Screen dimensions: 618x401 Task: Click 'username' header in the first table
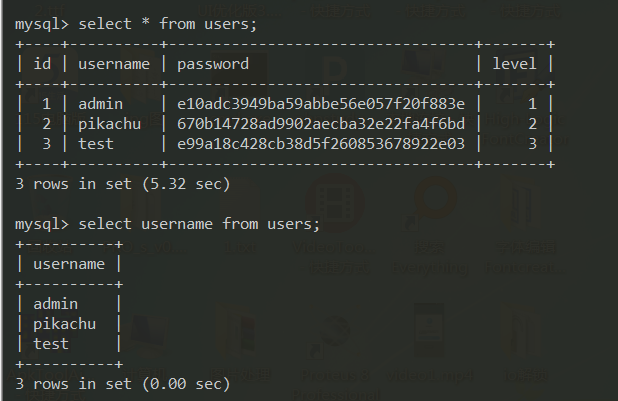pos(114,64)
